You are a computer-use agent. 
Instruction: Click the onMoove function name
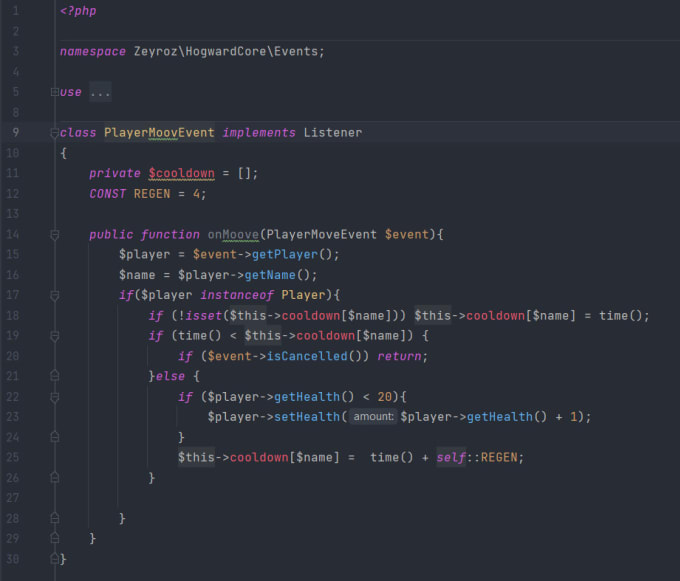pos(233,235)
